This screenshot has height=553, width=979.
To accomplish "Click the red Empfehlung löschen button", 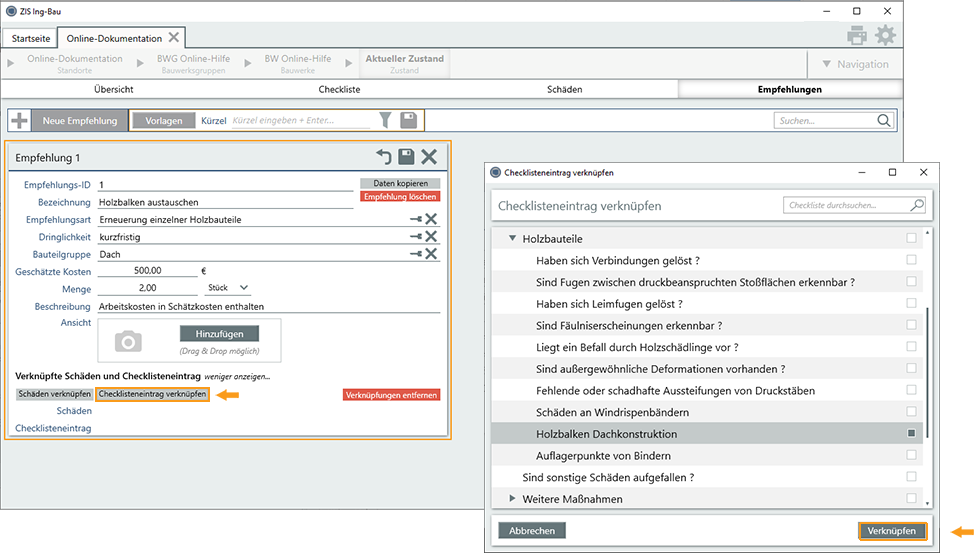I will pos(400,197).
